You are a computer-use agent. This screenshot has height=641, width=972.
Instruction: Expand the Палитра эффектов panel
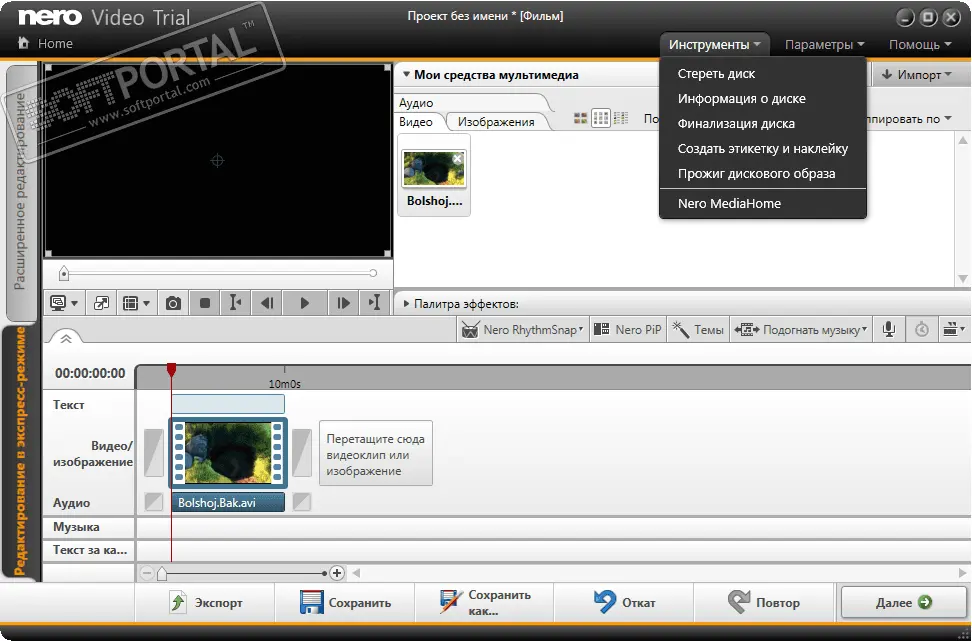(407, 304)
